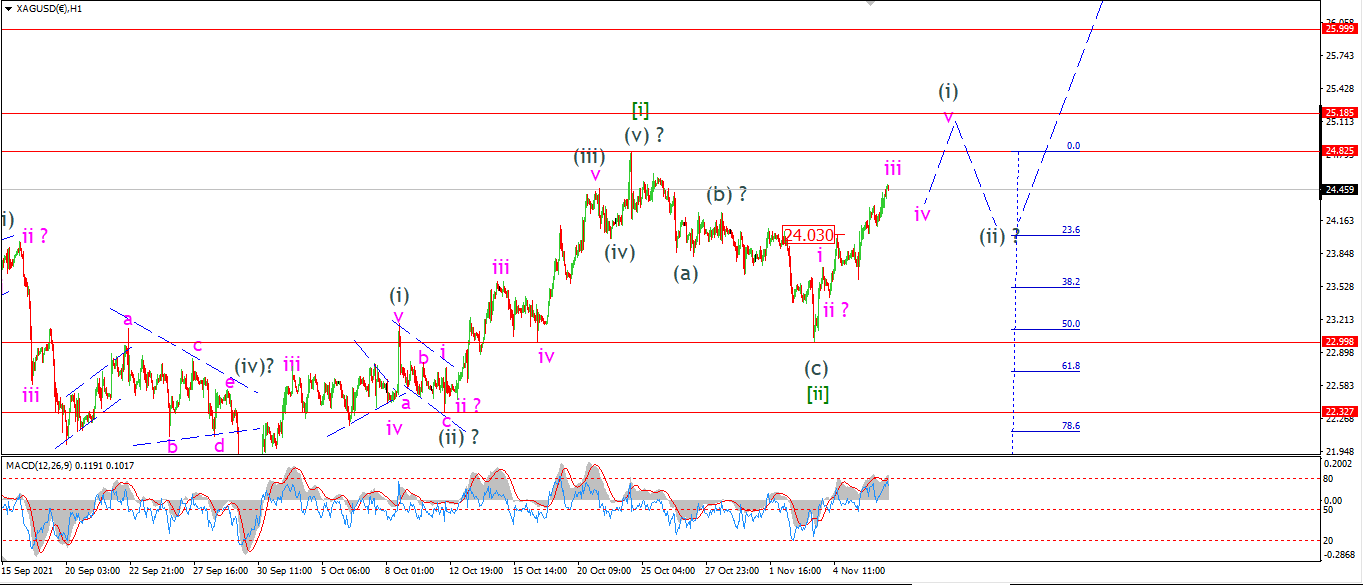The image size is (1363, 585).
Task: Select the (b) ? wave annotation
Action: tap(728, 194)
